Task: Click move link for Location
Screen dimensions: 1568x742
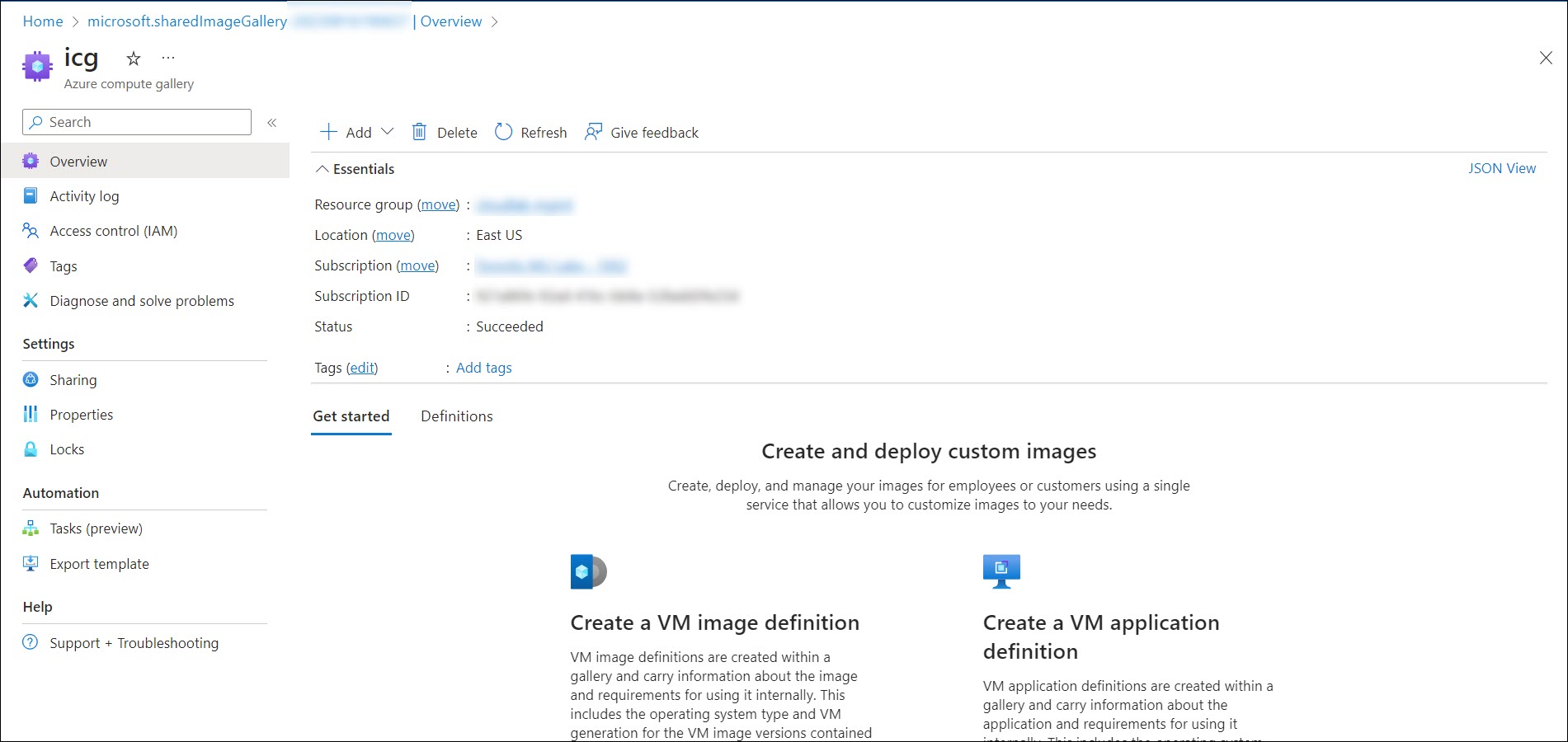Action: pyautogui.click(x=393, y=235)
